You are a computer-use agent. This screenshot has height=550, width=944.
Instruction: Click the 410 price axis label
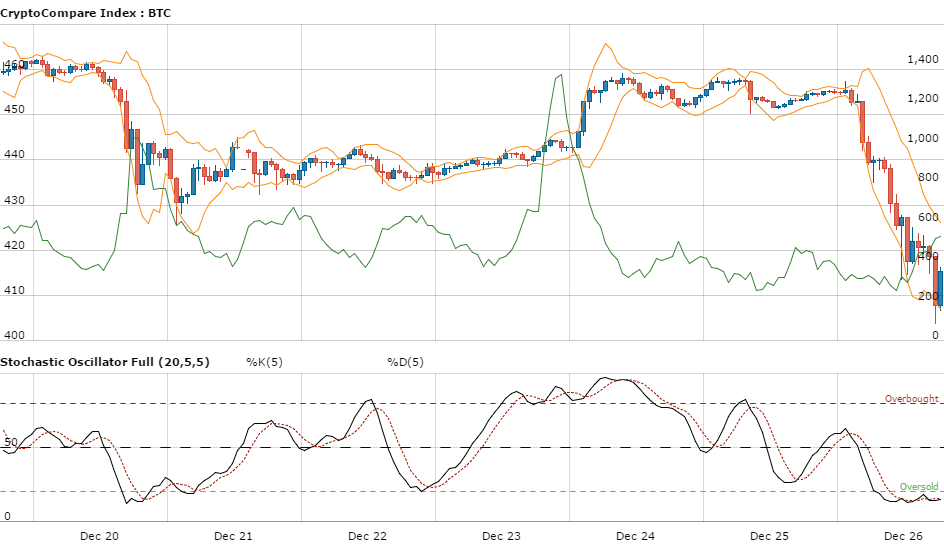pyautogui.click(x=14, y=290)
